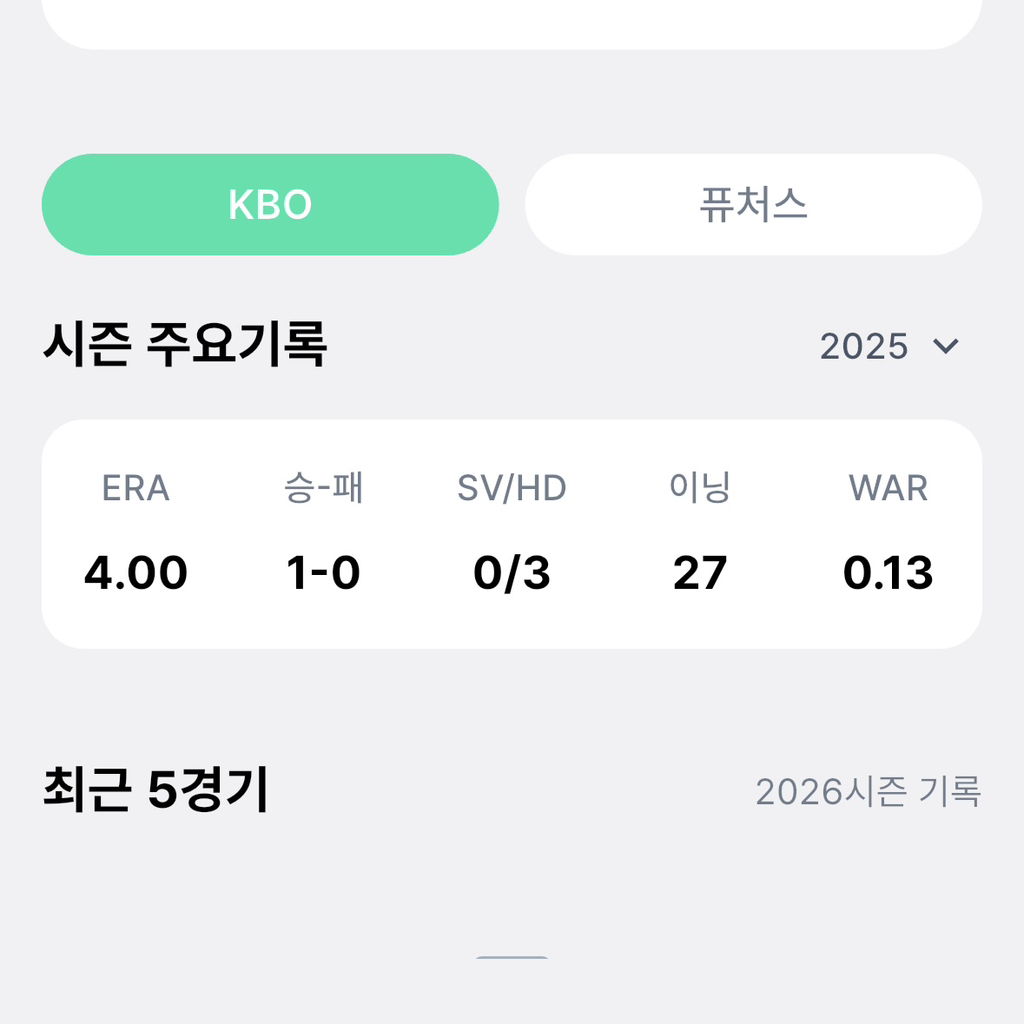The height and width of the screenshot is (1024, 1024).
Task: Tap the 최근 5경기 section heading
Action: coord(155,790)
